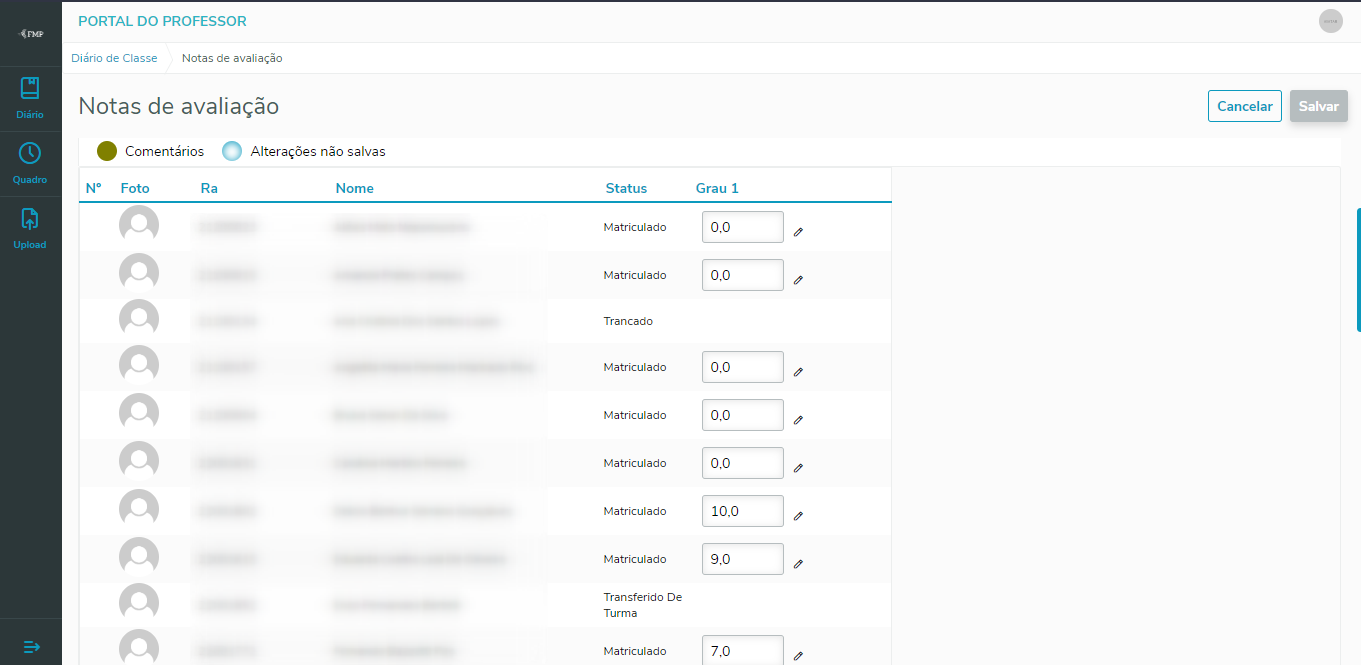Click the Cancelar button
1361x665 pixels.
click(1244, 107)
